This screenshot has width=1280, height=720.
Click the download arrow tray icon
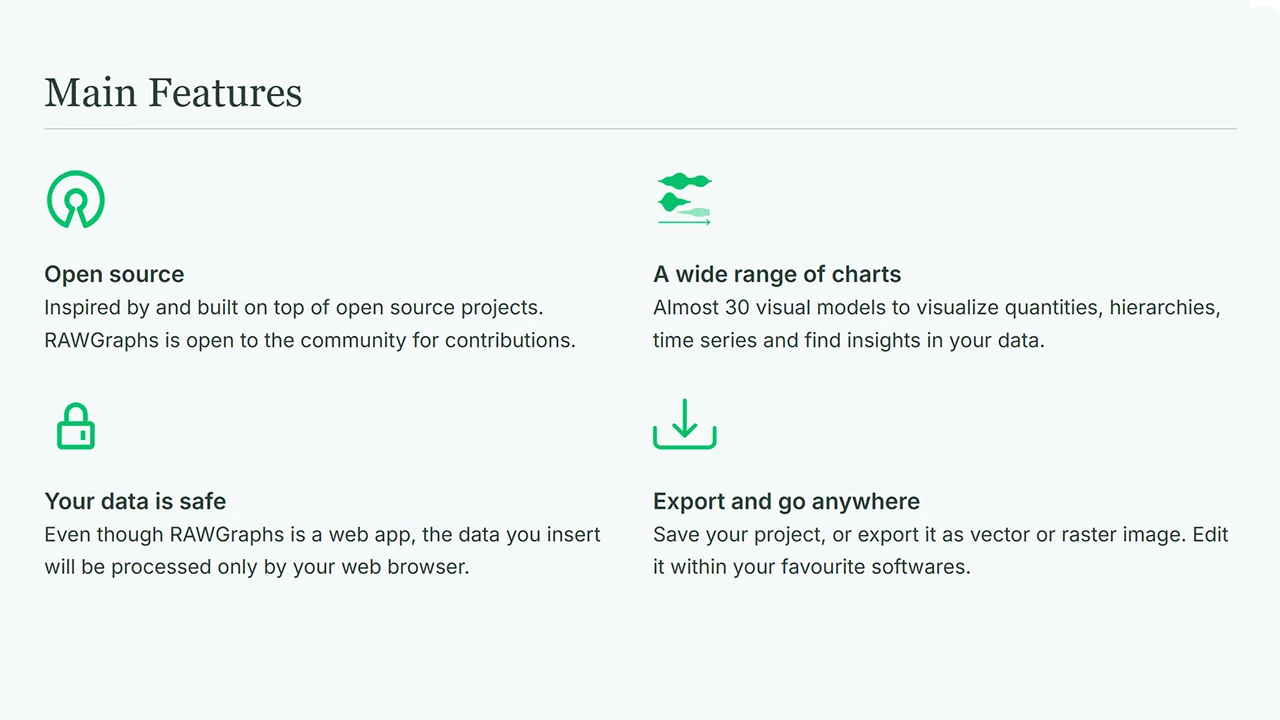[x=684, y=424]
